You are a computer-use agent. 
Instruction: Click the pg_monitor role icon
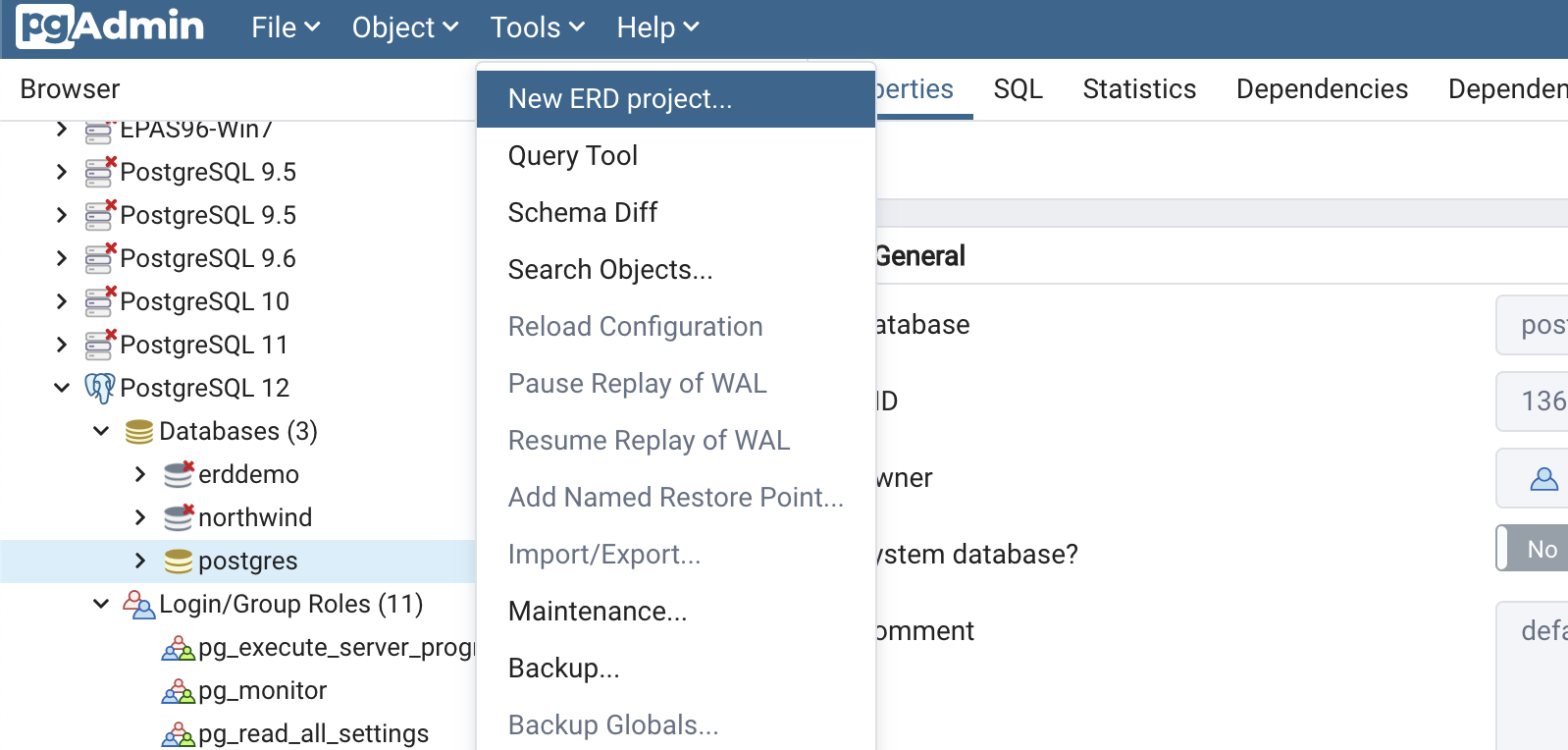(178, 691)
